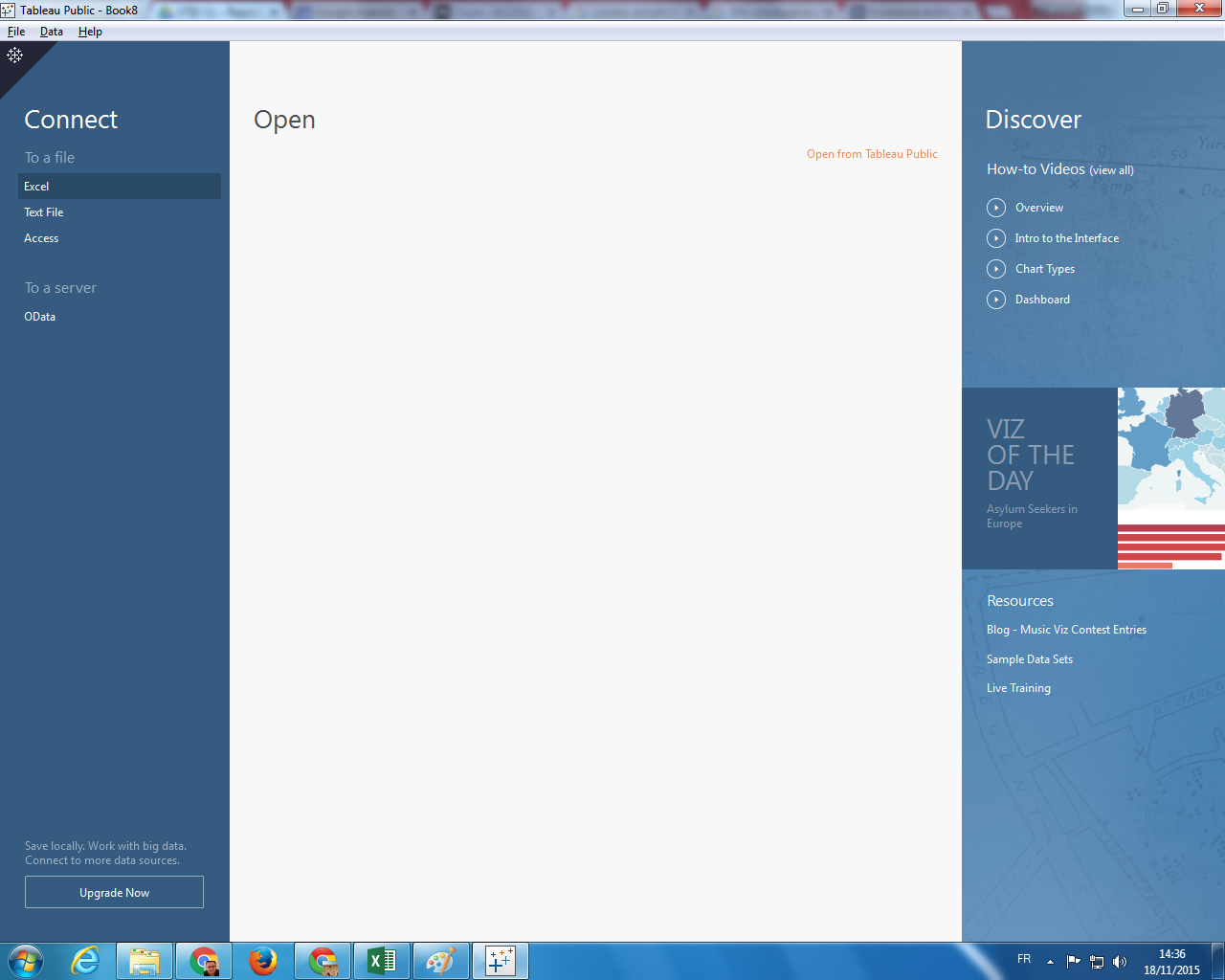Play the Chart Types video icon
Viewport: 1225px width, 980px height.
pos(996,269)
